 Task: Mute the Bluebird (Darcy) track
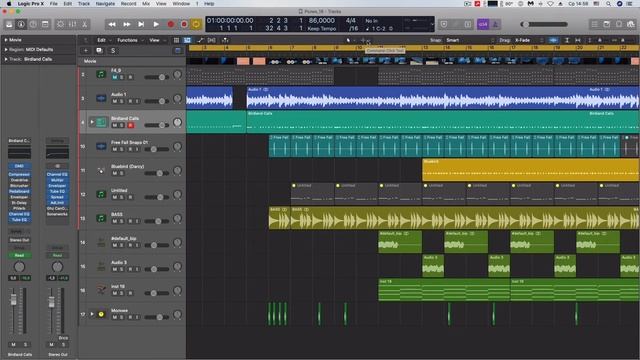pyautogui.click(x=115, y=173)
